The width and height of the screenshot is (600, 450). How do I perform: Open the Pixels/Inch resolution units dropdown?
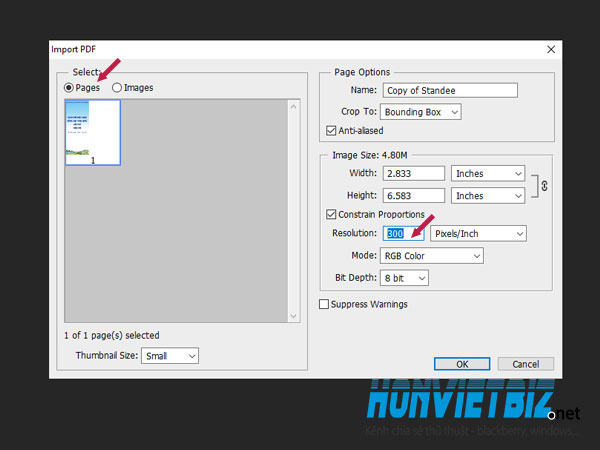[x=478, y=233]
